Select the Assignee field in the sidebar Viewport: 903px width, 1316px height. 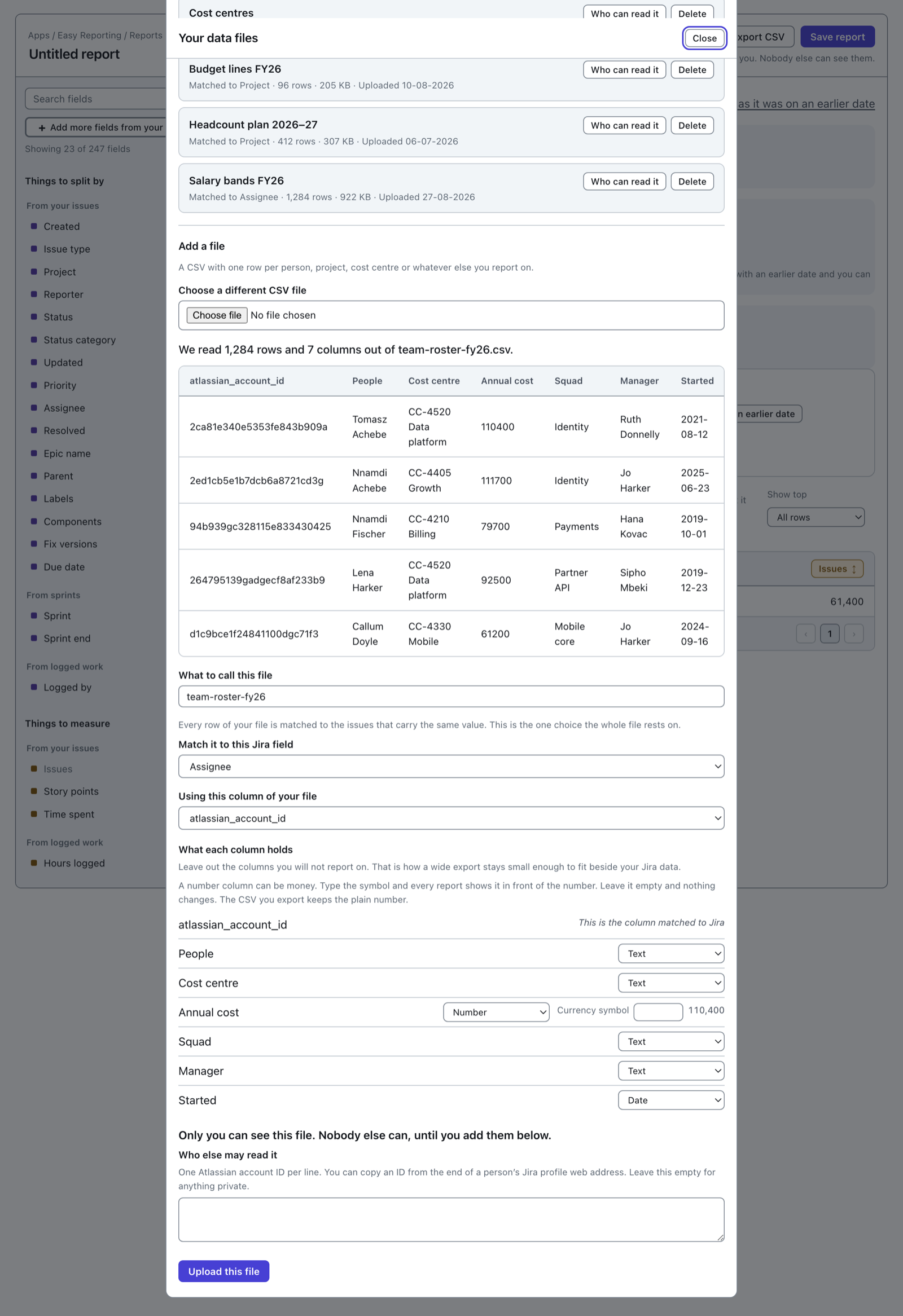(x=64, y=408)
